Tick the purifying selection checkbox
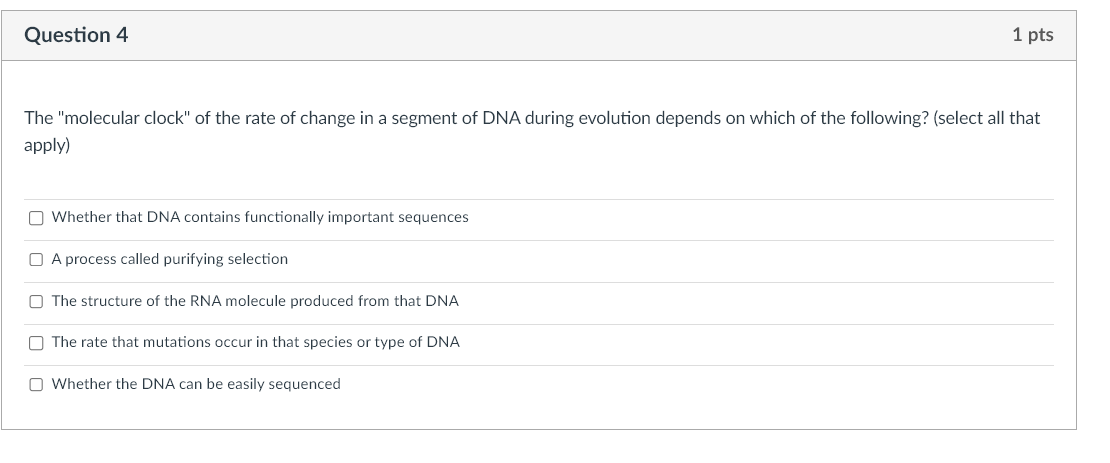The width and height of the screenshot is (1110, 463). 36,259
